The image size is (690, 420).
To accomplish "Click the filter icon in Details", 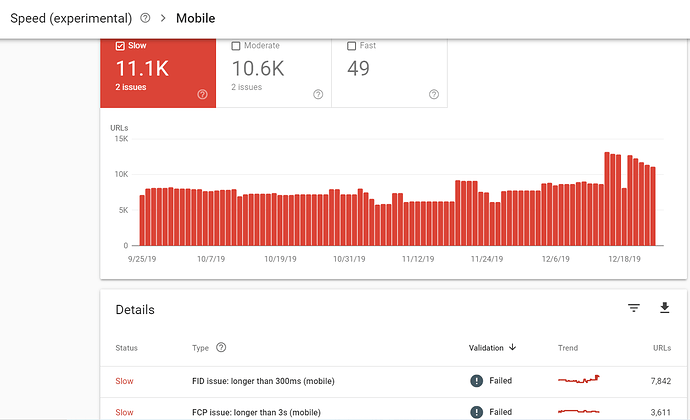I will tap(634, 308).
